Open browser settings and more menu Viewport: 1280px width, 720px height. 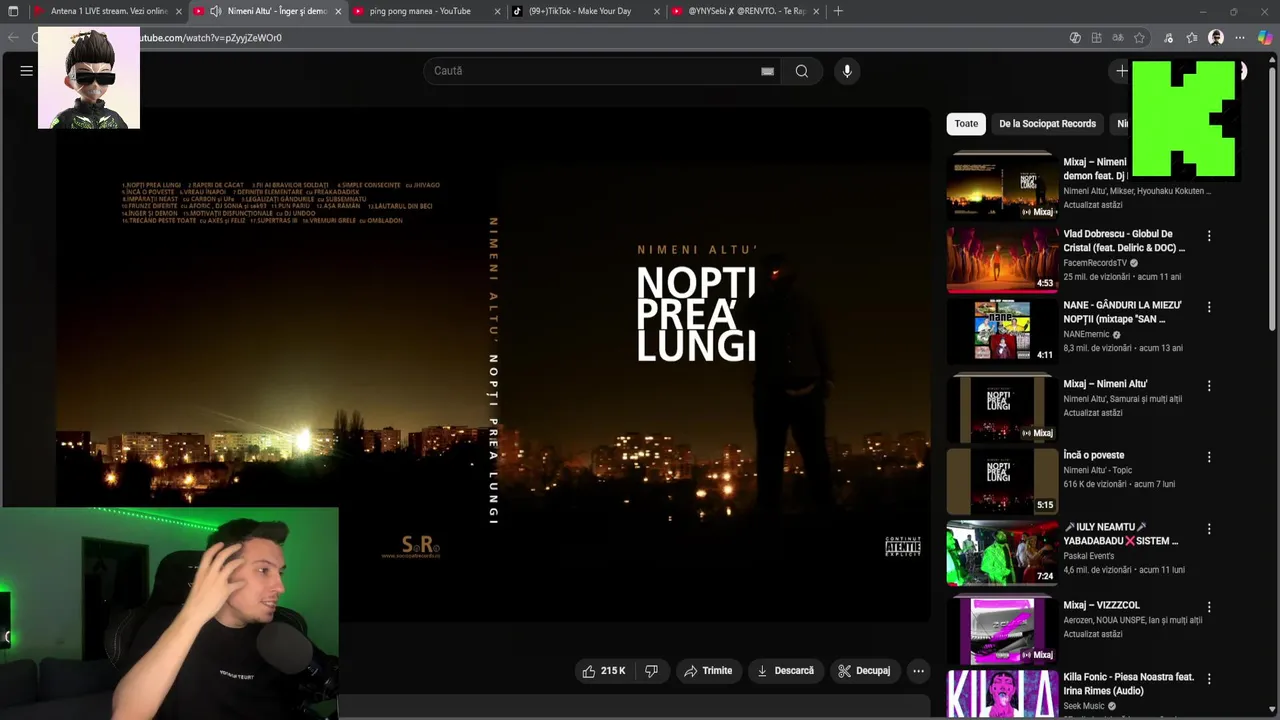tap(1240, 38)
